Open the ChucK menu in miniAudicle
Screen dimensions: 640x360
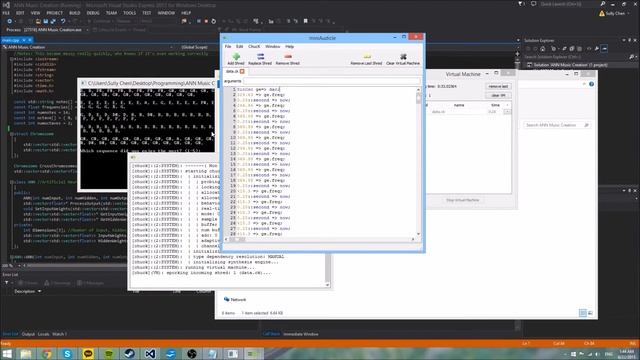click(x=254, y=47)
